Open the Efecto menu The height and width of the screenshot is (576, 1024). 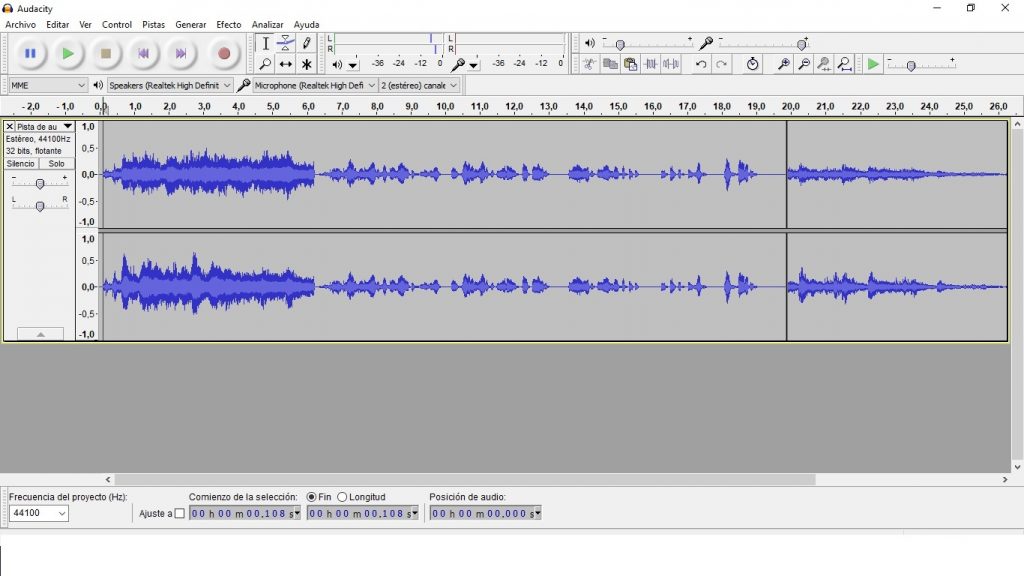(229, 24)
